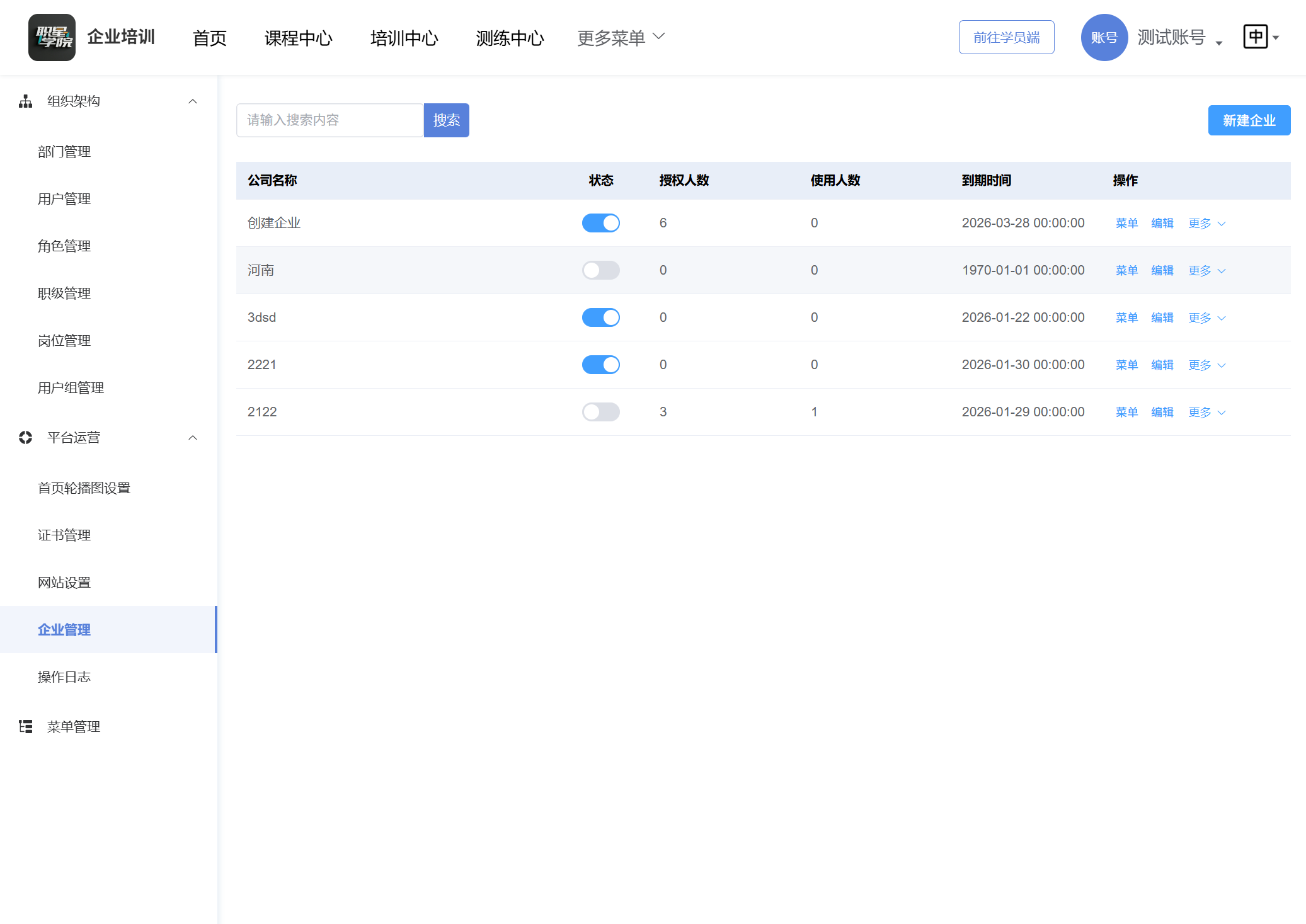Click the search input field

[329, 120]
